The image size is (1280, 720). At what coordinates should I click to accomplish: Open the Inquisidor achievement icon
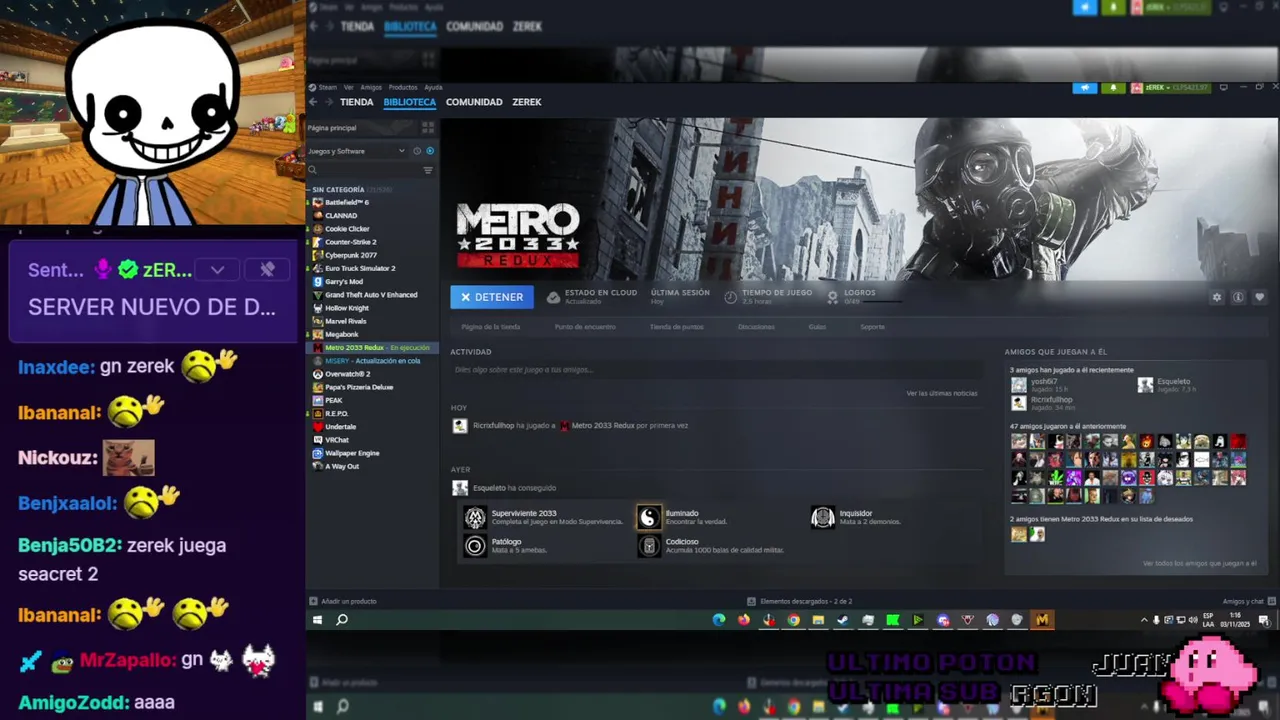tap(822, 517)
